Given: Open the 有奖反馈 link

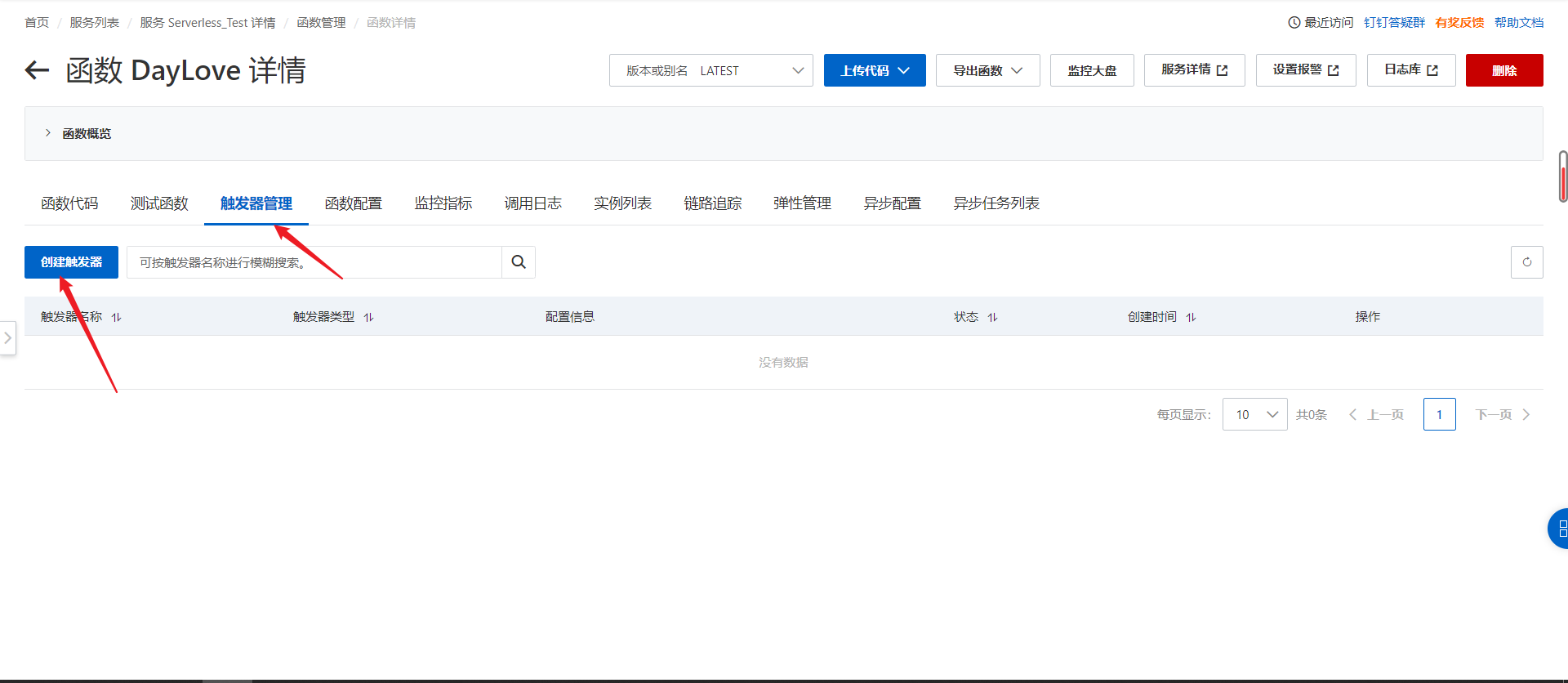Looking at the screenshot, I should tap(1459, 23).
